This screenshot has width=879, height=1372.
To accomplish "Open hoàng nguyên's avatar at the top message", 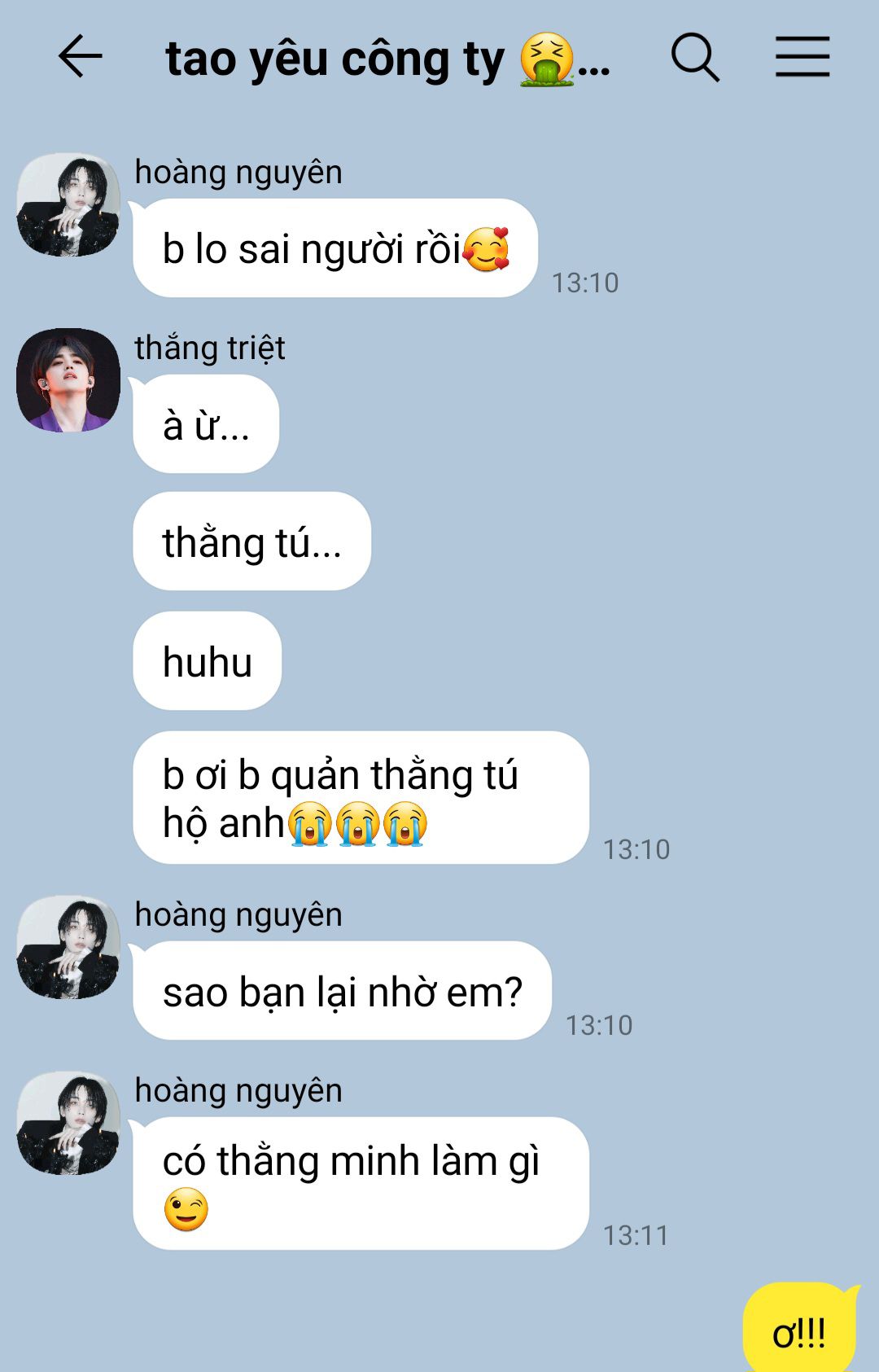I will pos(68,204).
